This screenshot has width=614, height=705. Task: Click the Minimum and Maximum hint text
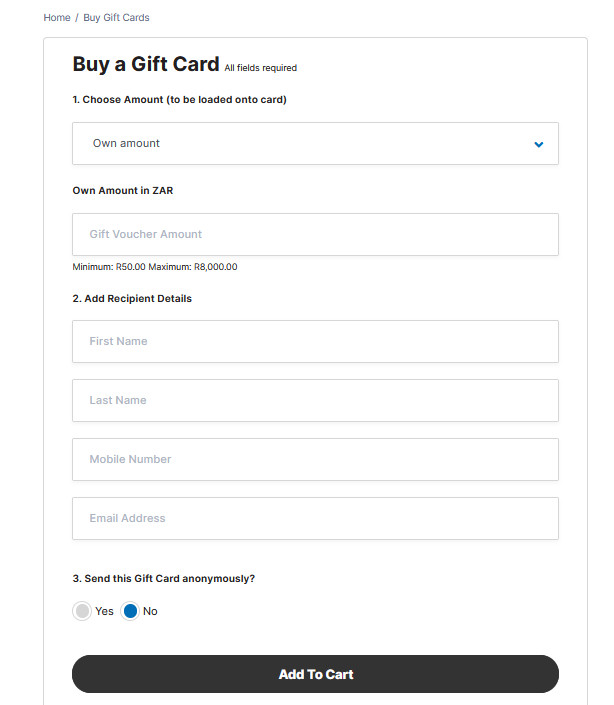coord(155,267)
